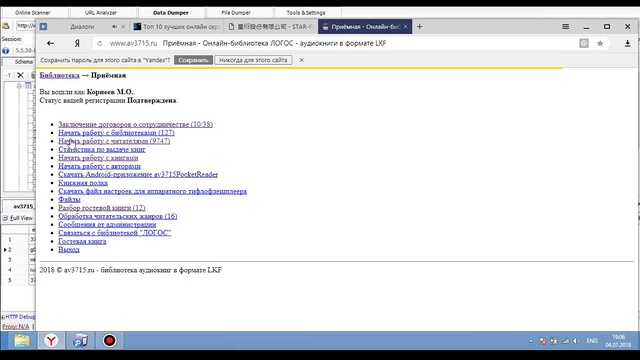This screenshot has width=640, height=360.
Task: Click the X delete icon in Data Dumper
Action: pyautogui.click(x=20, y=75)
